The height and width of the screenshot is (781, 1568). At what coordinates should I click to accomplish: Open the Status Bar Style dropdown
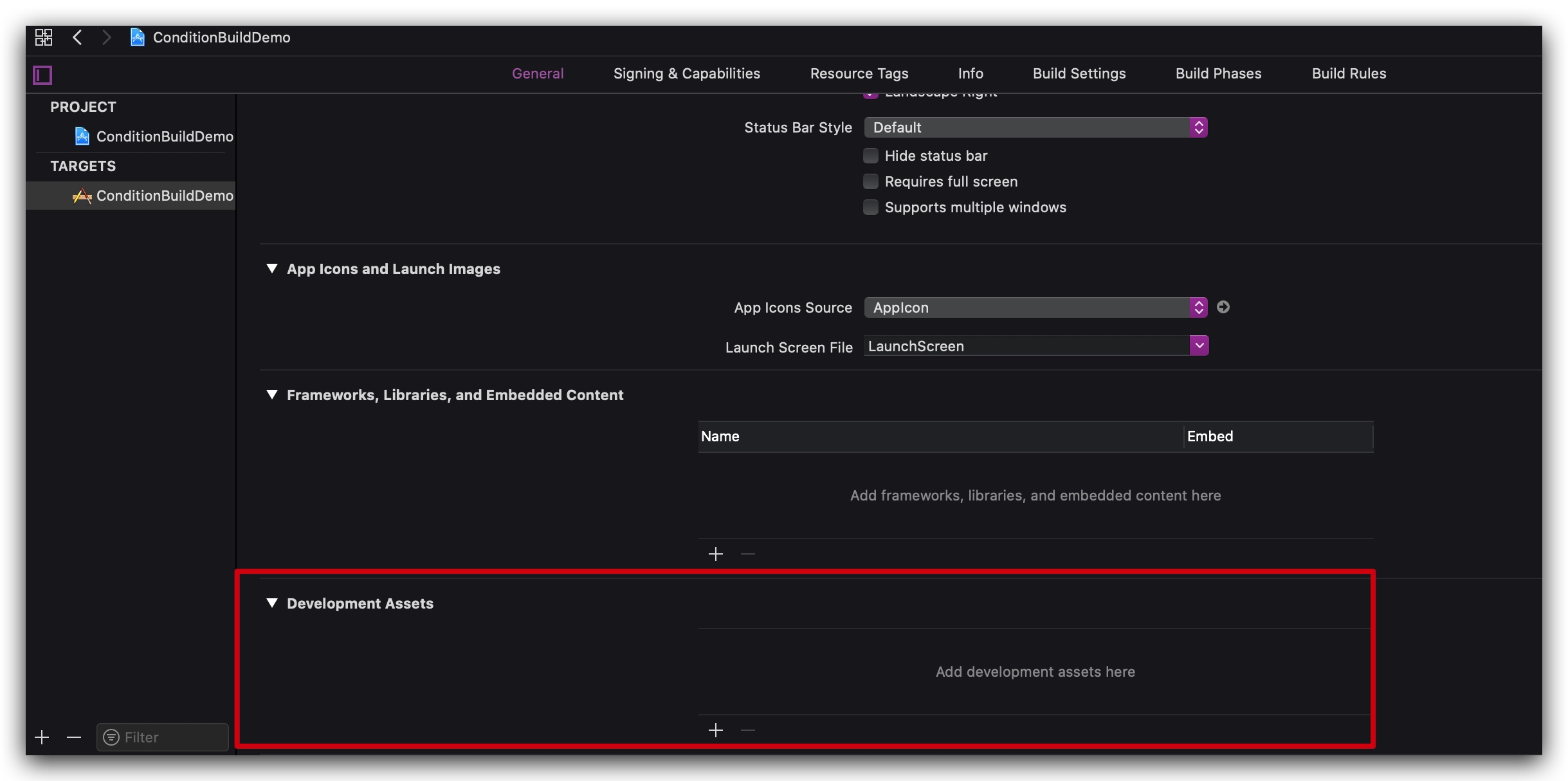[x=1035, y=127]
